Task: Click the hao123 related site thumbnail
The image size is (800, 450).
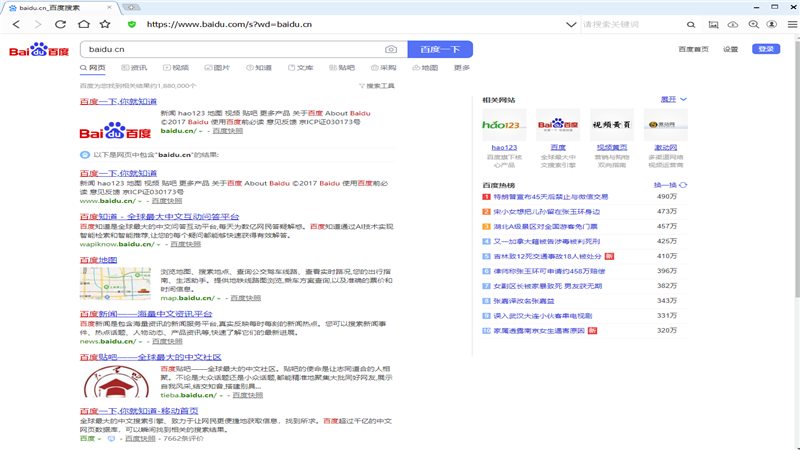Action: (x=503, y=126)
